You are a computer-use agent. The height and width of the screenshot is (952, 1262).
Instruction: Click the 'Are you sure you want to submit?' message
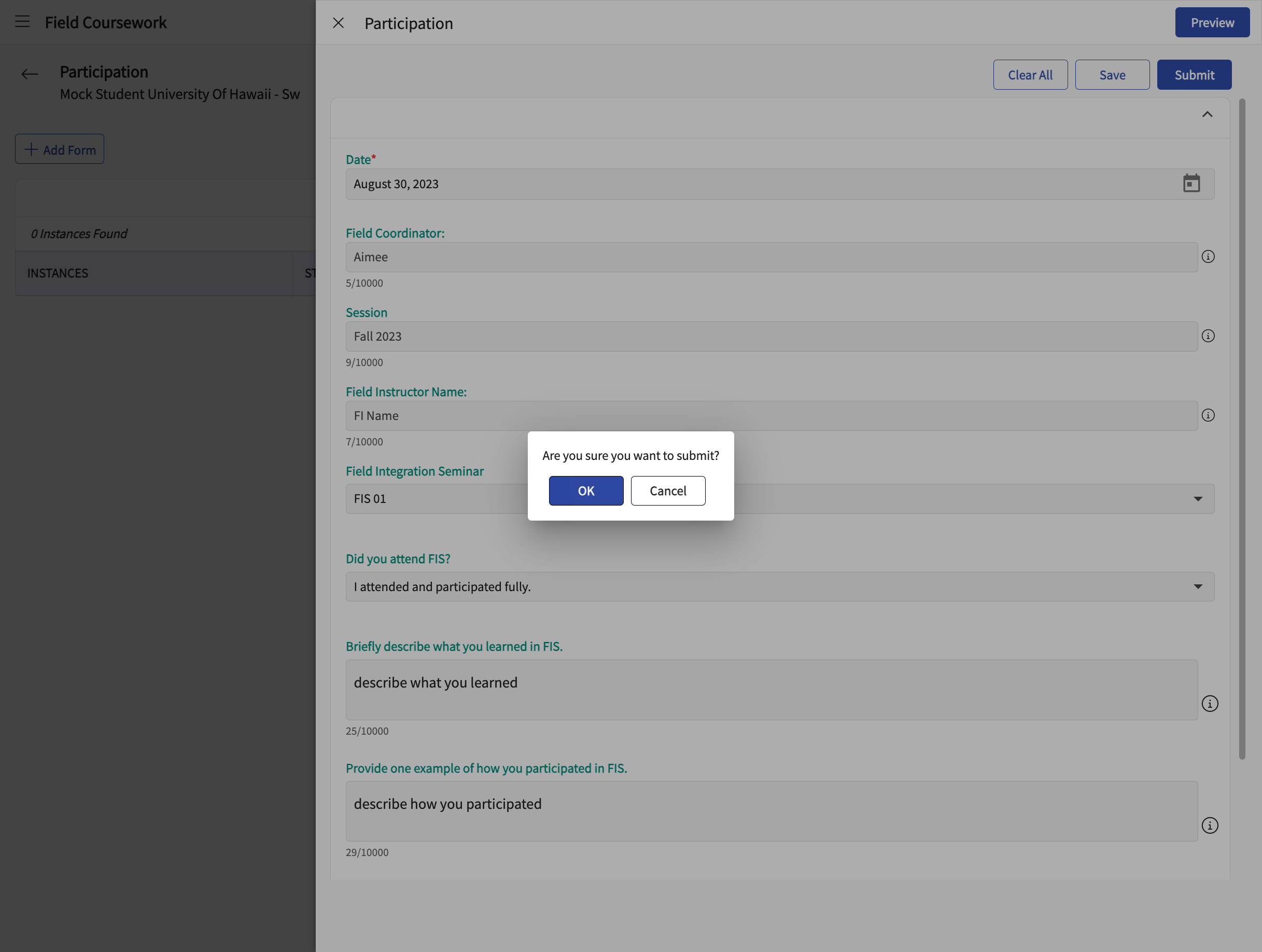tap(630, 456)
